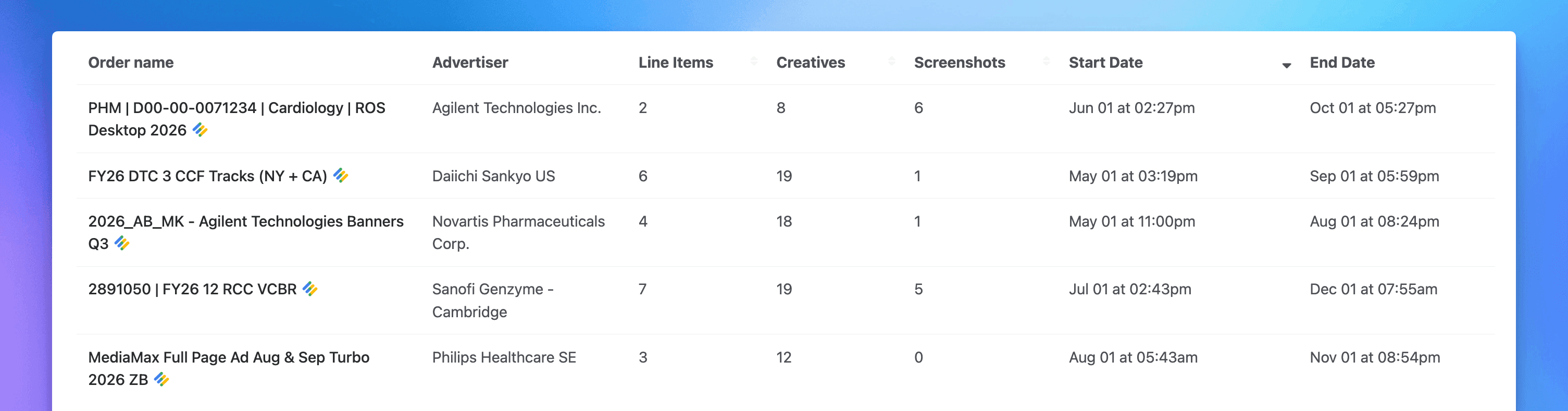This screenshot has height=411, width=1568.
Task: Open FY26 DTC 3 CCF Tracks order
Action: click(207, 176)
